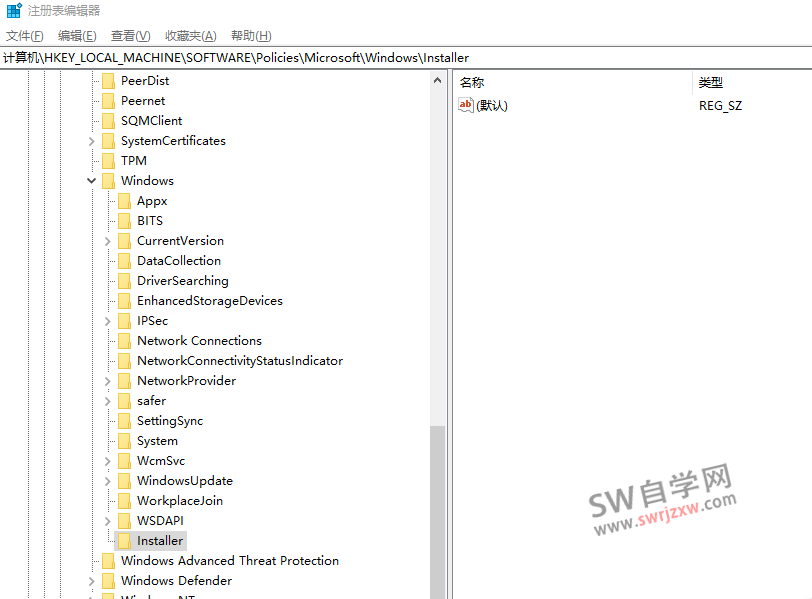Viewport: 812px width, 599px height.
Task: Click the BITS folder icon
Action: click(x=124, y=221)
